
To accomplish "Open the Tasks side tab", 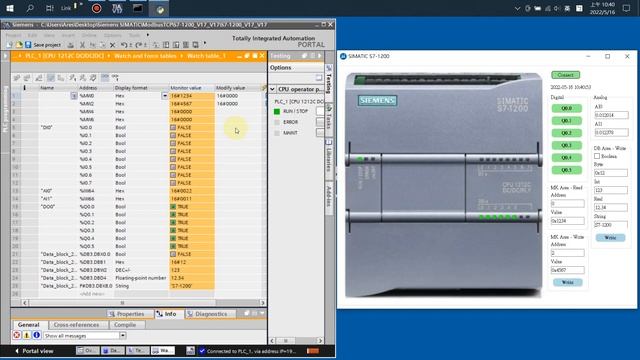I will click(x=329, y=118).
